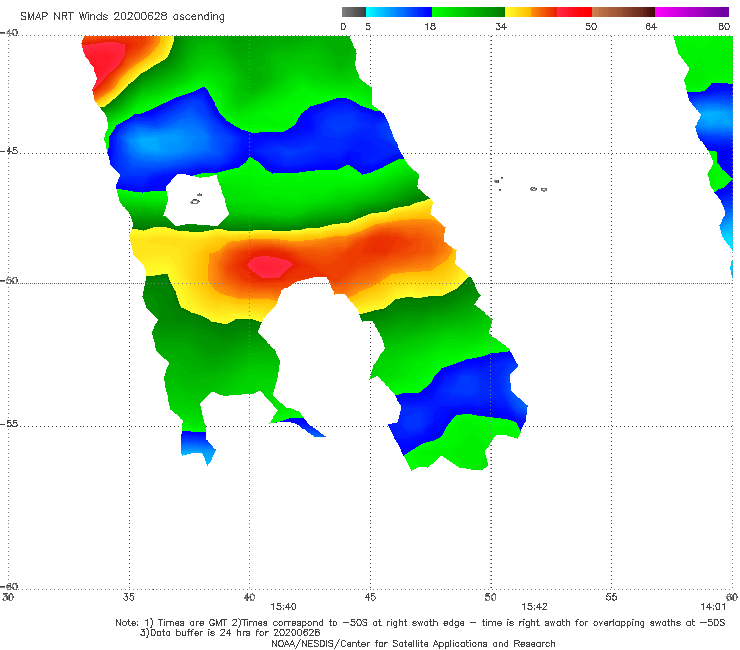Click the color bar label '18'
The width and height of the screenshot is (740, 650).
click(430, 26)
